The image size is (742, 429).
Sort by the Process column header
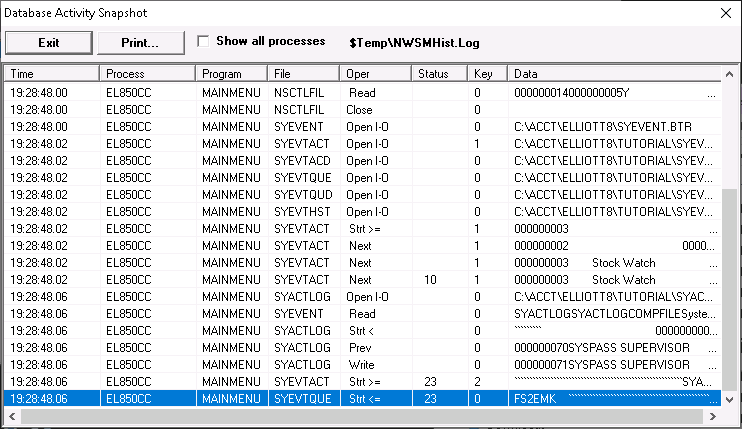(146, 74)
